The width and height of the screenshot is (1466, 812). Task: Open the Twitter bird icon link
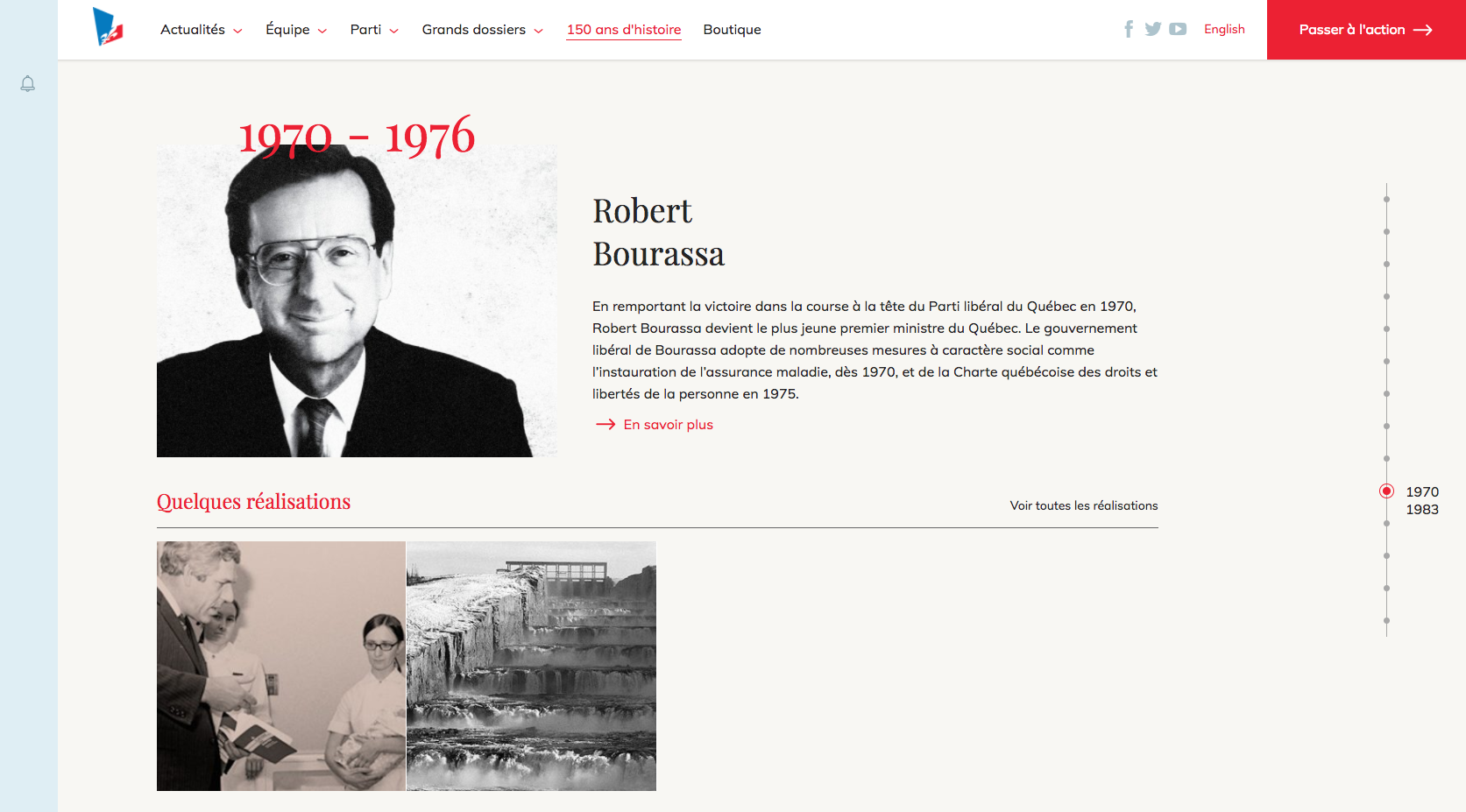[x=1153, y=29]
